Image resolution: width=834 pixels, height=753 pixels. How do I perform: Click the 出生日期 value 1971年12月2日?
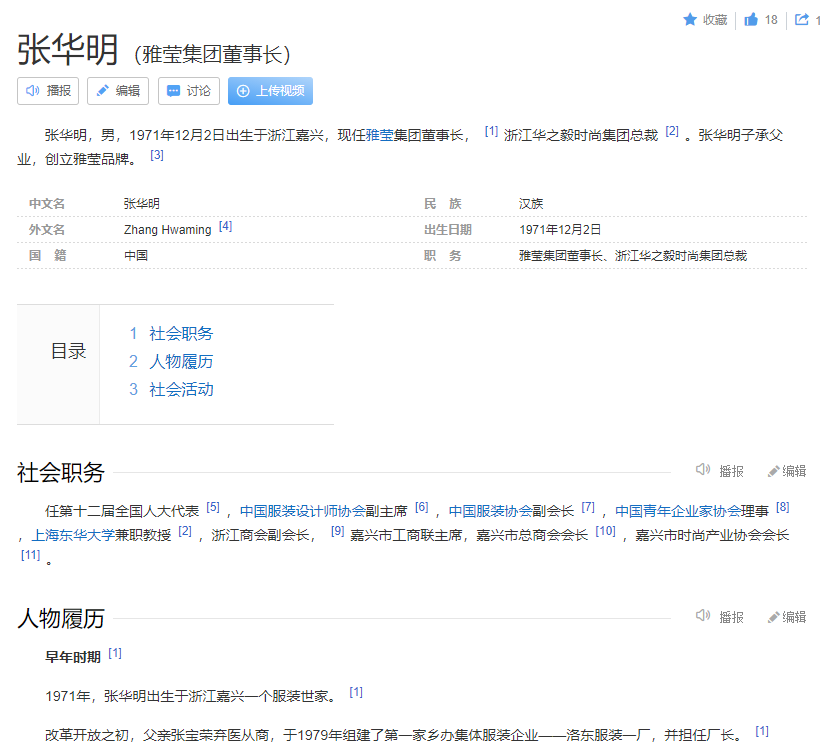coord(560,230)
